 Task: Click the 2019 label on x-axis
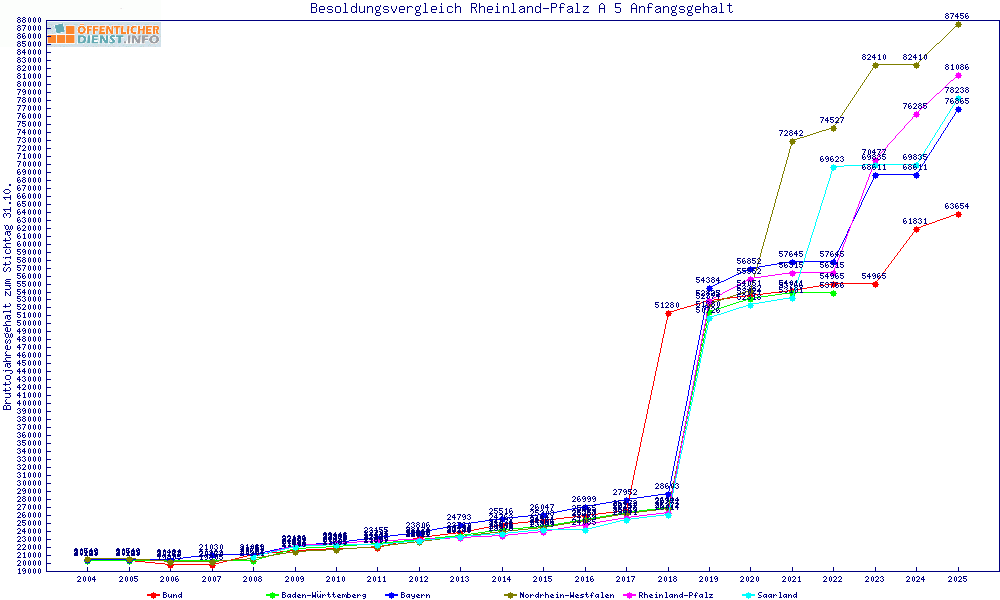pos(709,579)
